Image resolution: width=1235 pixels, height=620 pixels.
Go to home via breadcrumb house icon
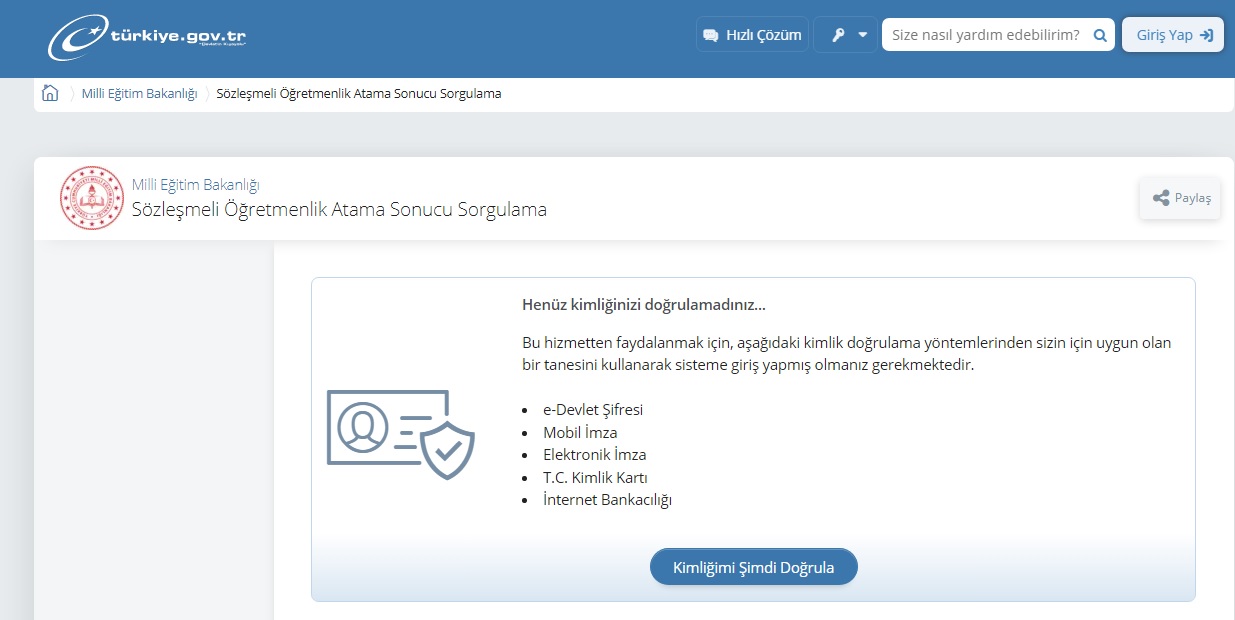coord(50,93)
